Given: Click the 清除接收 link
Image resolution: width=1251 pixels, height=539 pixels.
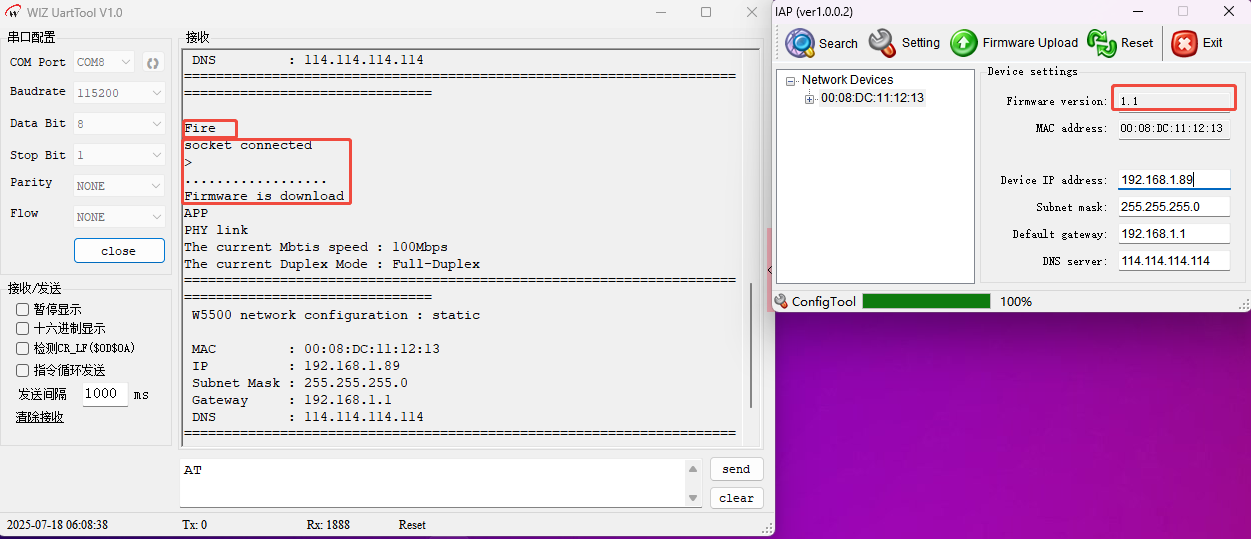Looking at the screenshot, I should coord(39,417).
